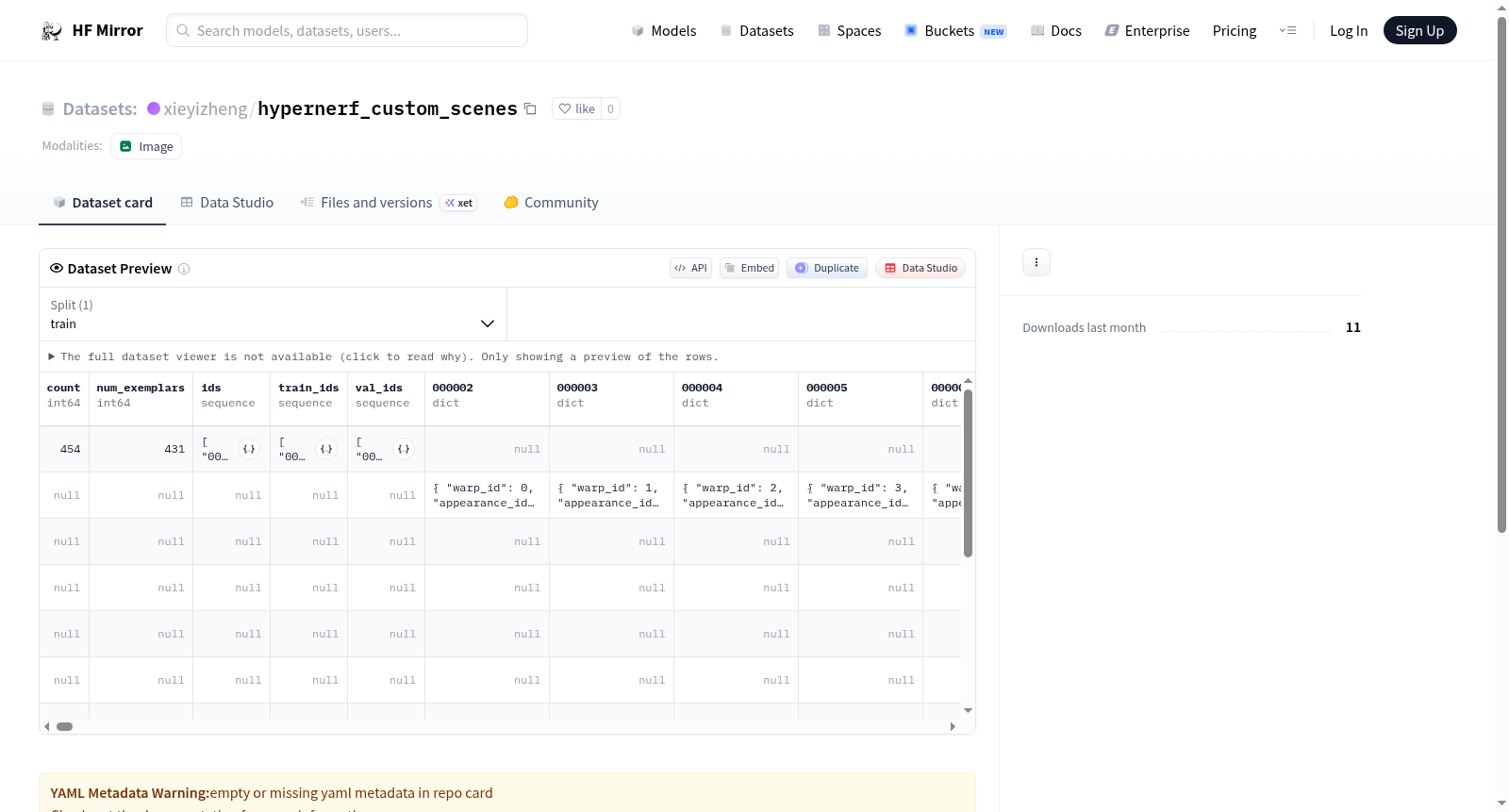Screen dimensions: 1509x812
Task: Copy dataset name with the copy icon
Action: pos(531,109)
